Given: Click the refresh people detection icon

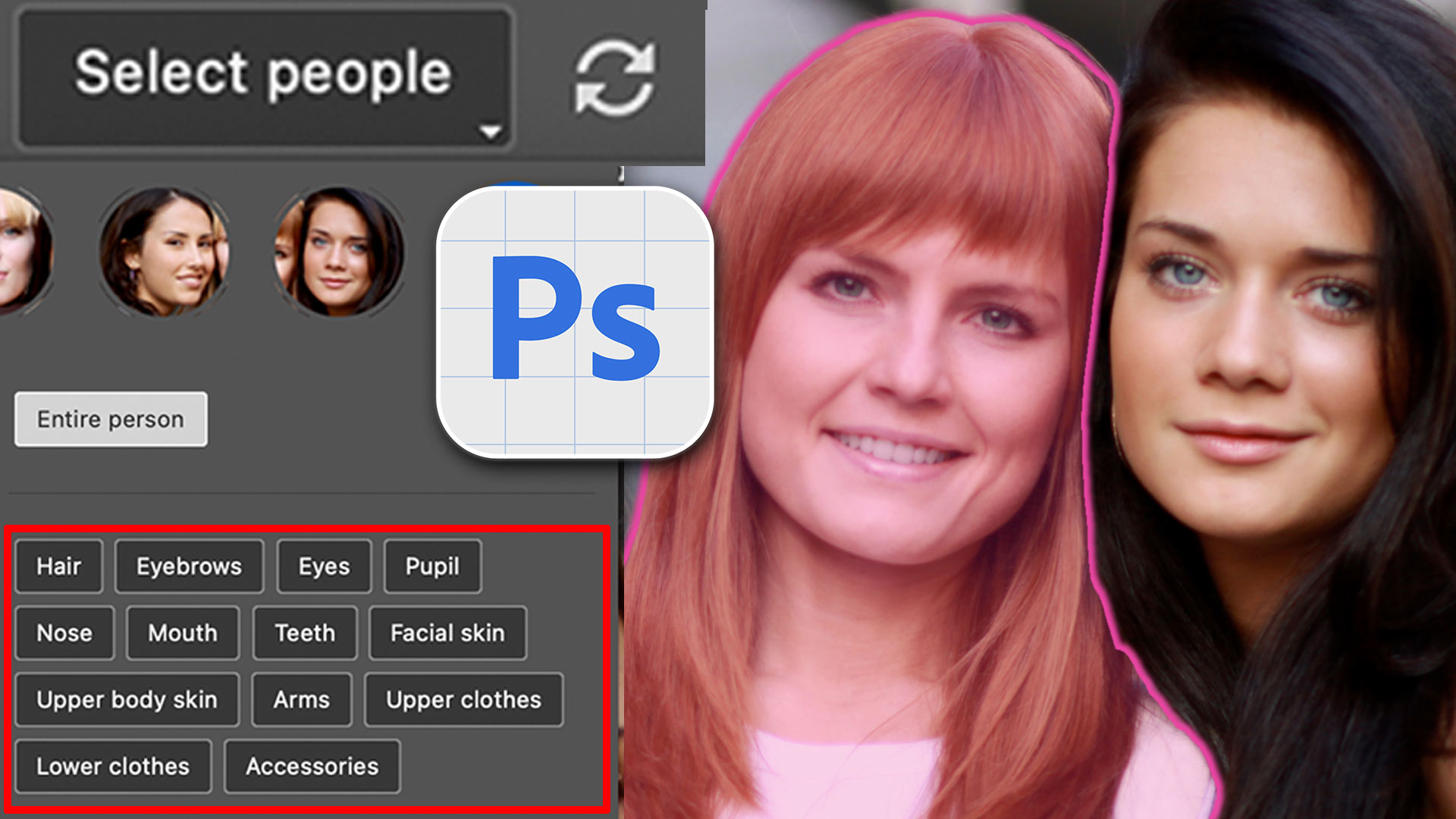Looking at the screenshot, I should pos(615,78).
